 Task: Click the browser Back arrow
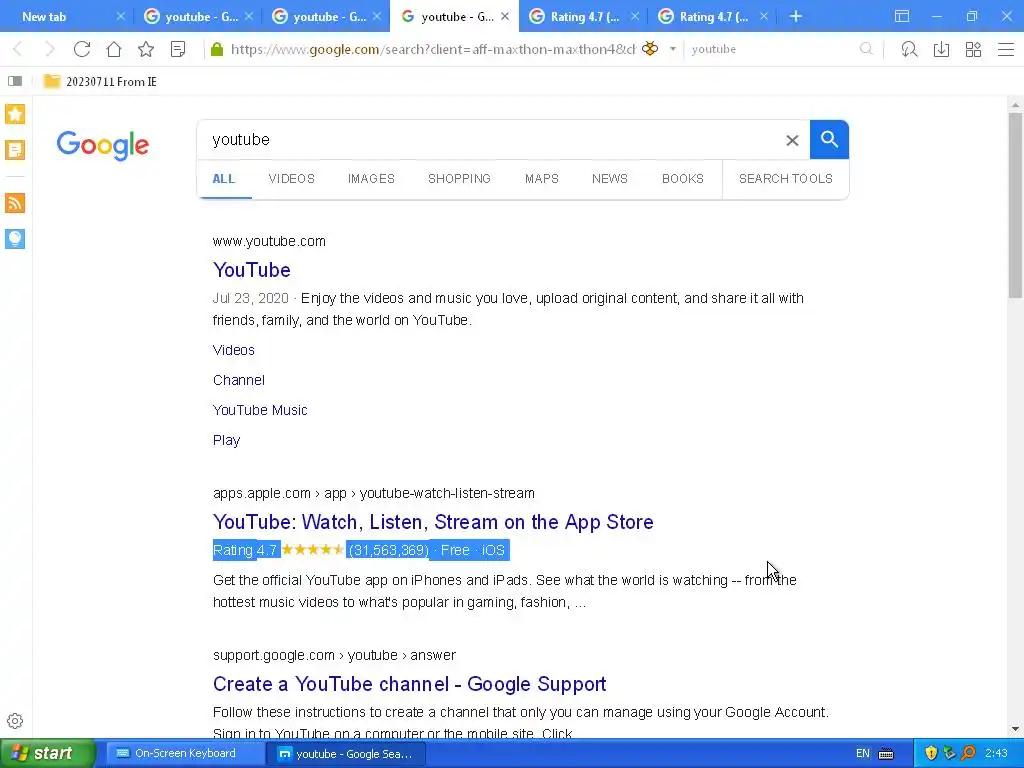pos(18,49)
